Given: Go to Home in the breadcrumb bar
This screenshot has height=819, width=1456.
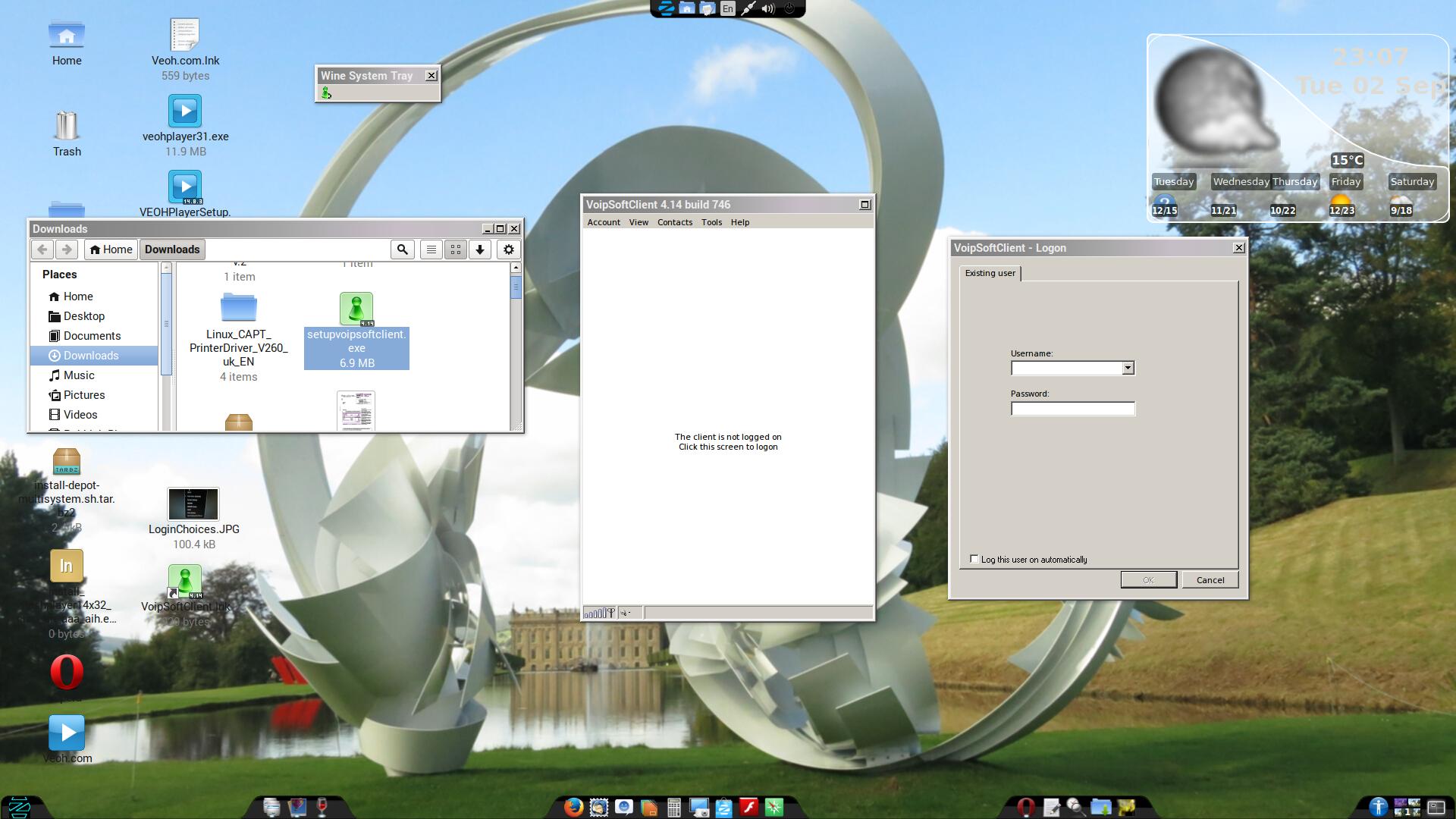Looking at the screenshot, I should click(x=111, y=249).
